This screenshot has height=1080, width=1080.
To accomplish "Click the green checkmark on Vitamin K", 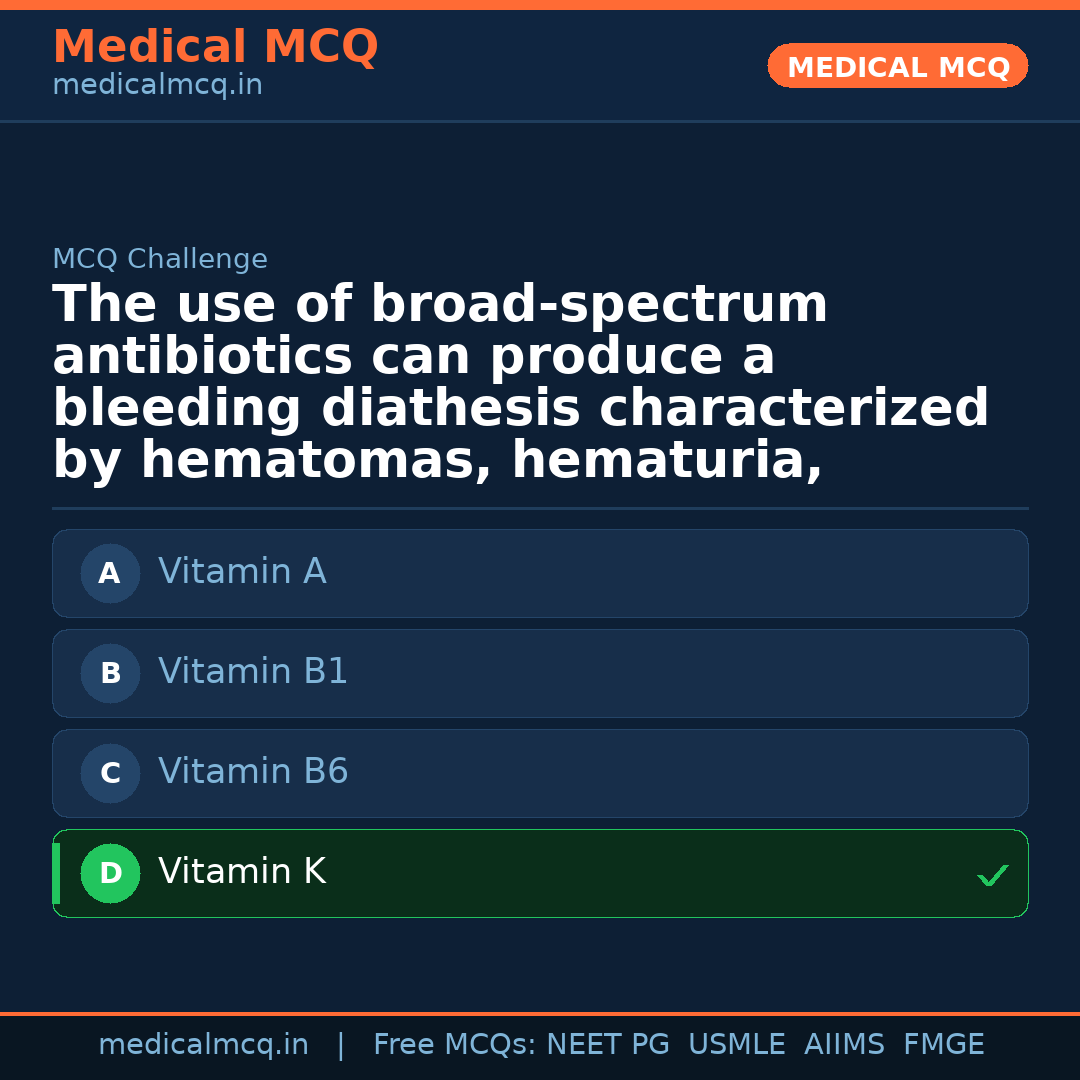I will pyautogui.click(x=992, y=876).
